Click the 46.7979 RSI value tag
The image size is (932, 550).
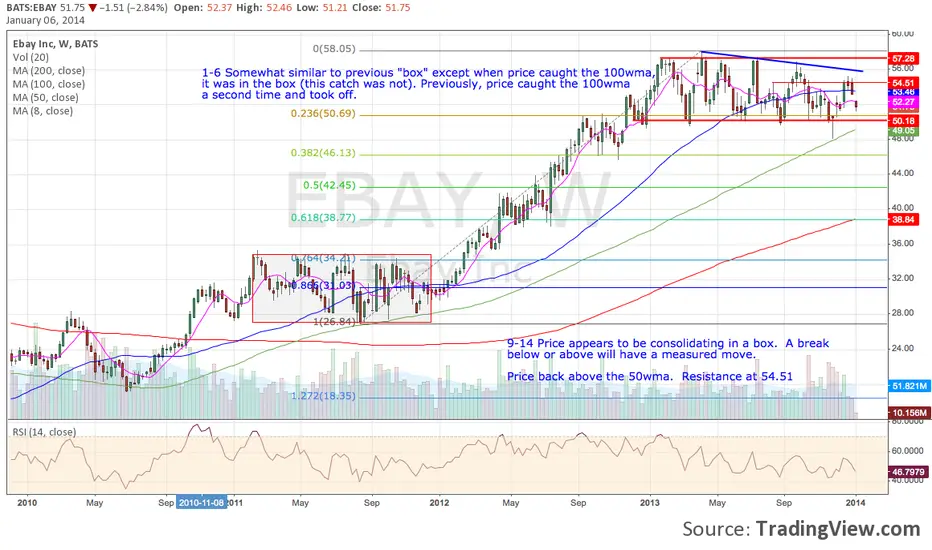(908, 472)
